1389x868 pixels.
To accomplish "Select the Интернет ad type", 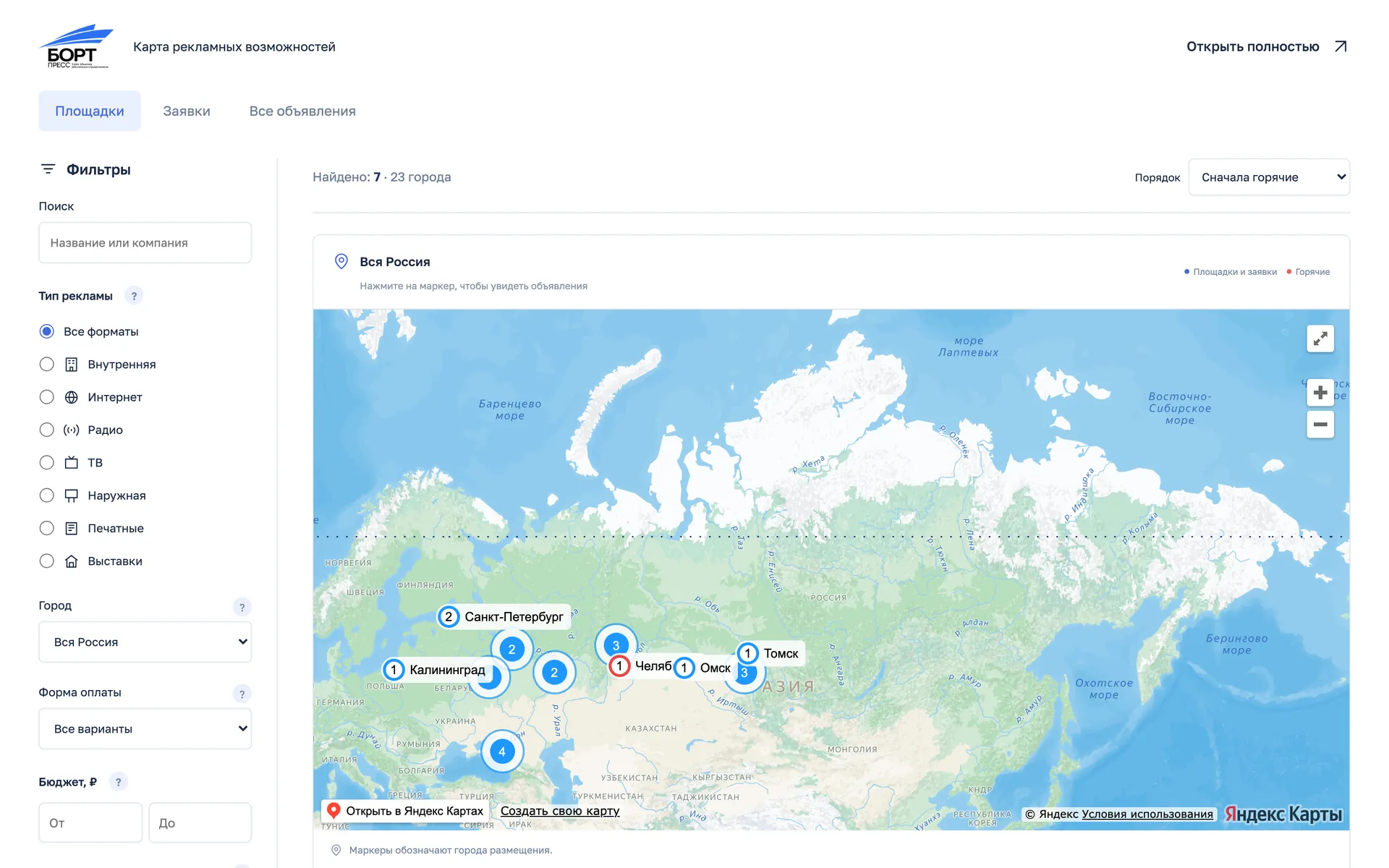I will point(47,397).
